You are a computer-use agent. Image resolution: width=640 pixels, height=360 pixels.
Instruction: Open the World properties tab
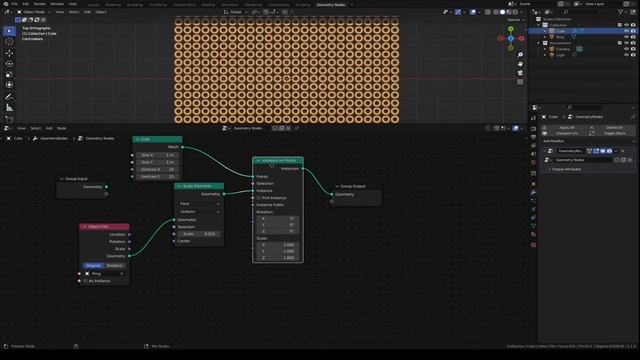click(x=533, y=162)
